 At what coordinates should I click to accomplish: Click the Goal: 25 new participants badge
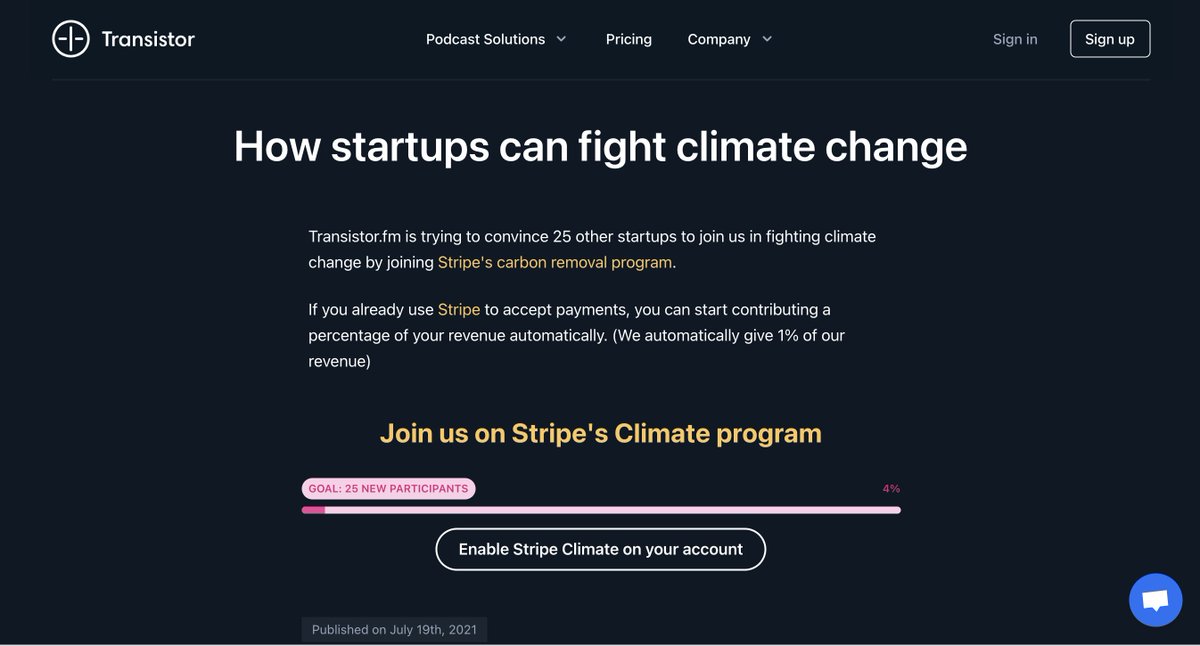pos(388,489)
